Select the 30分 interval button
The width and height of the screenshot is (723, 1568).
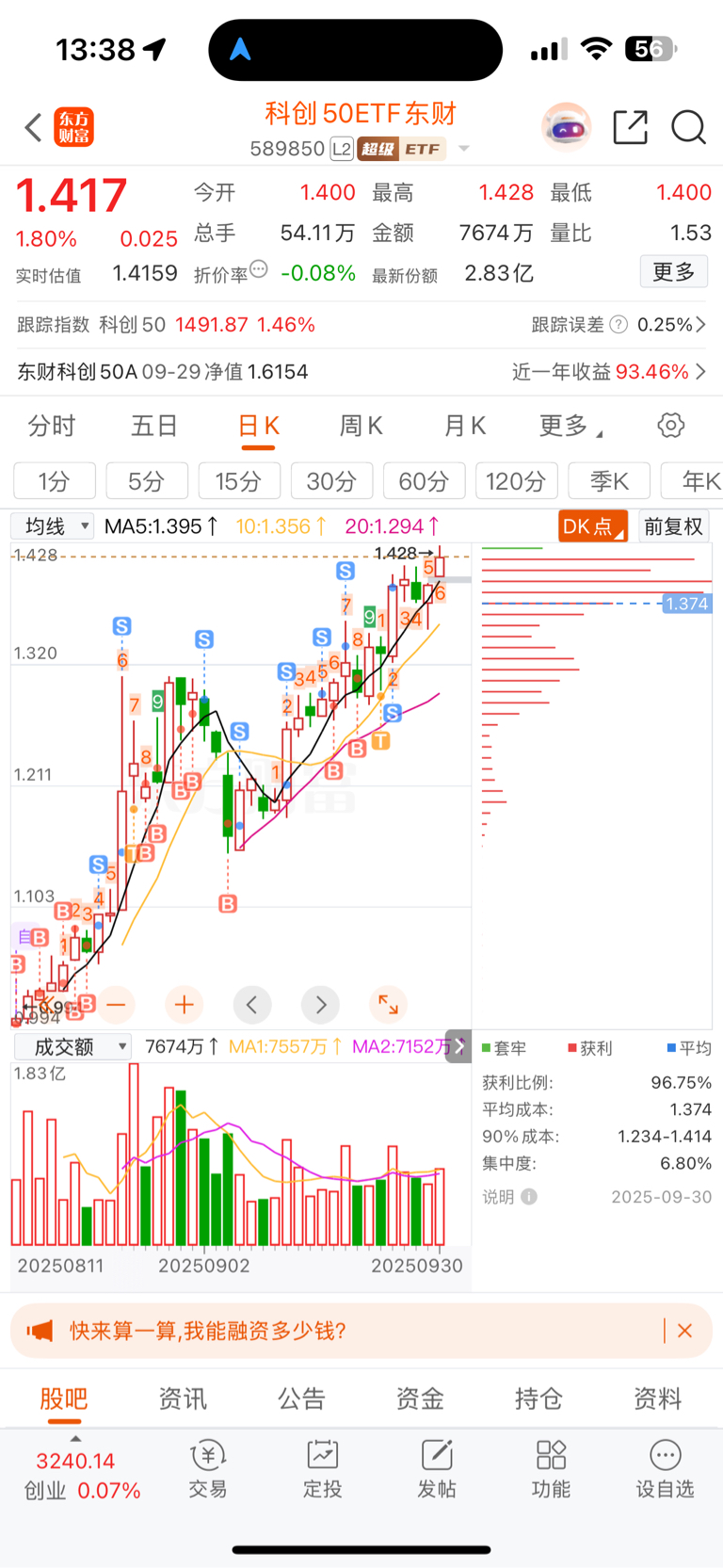(x=331, y=481)
